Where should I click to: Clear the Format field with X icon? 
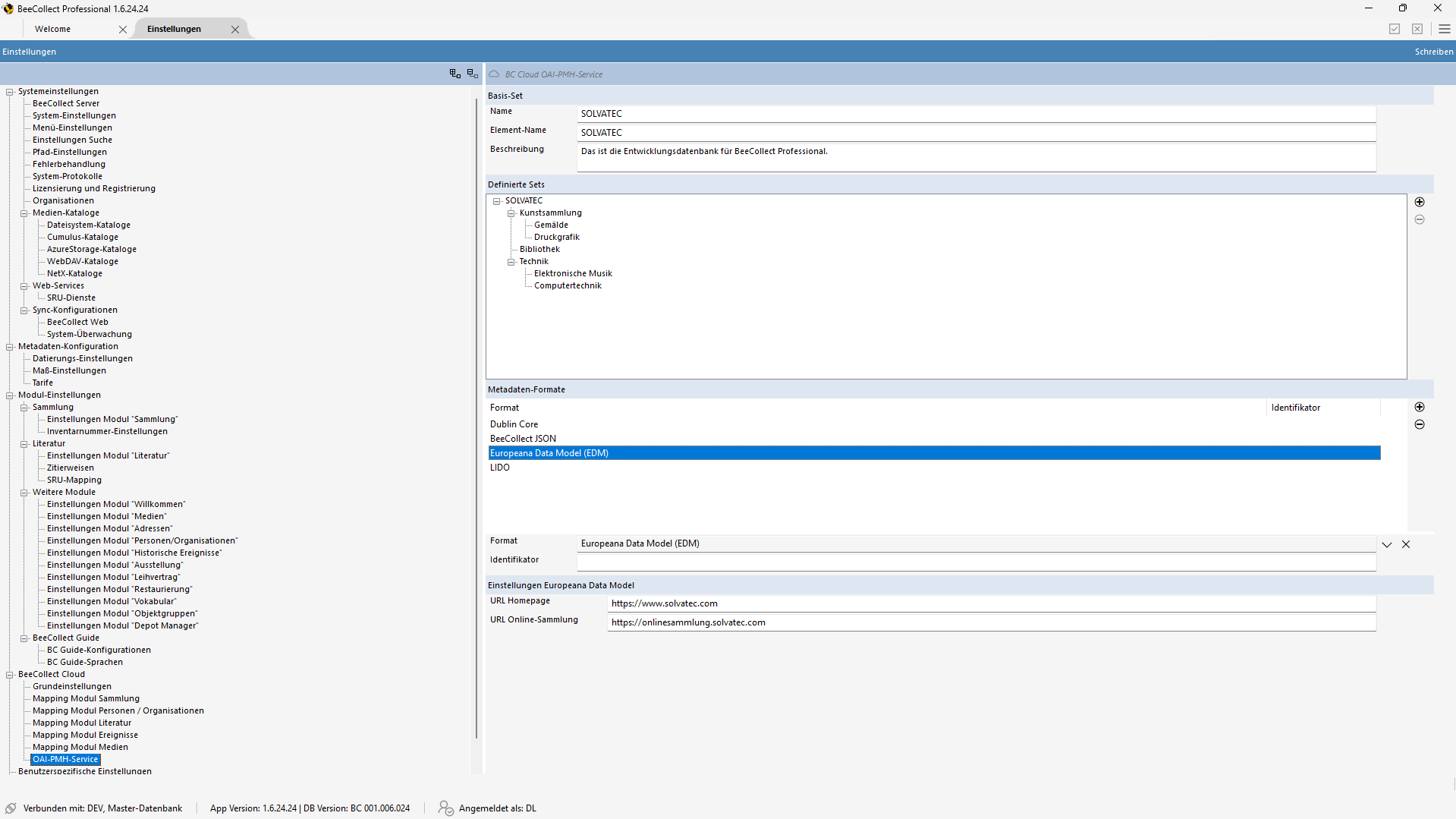(x=1405, y=544)
